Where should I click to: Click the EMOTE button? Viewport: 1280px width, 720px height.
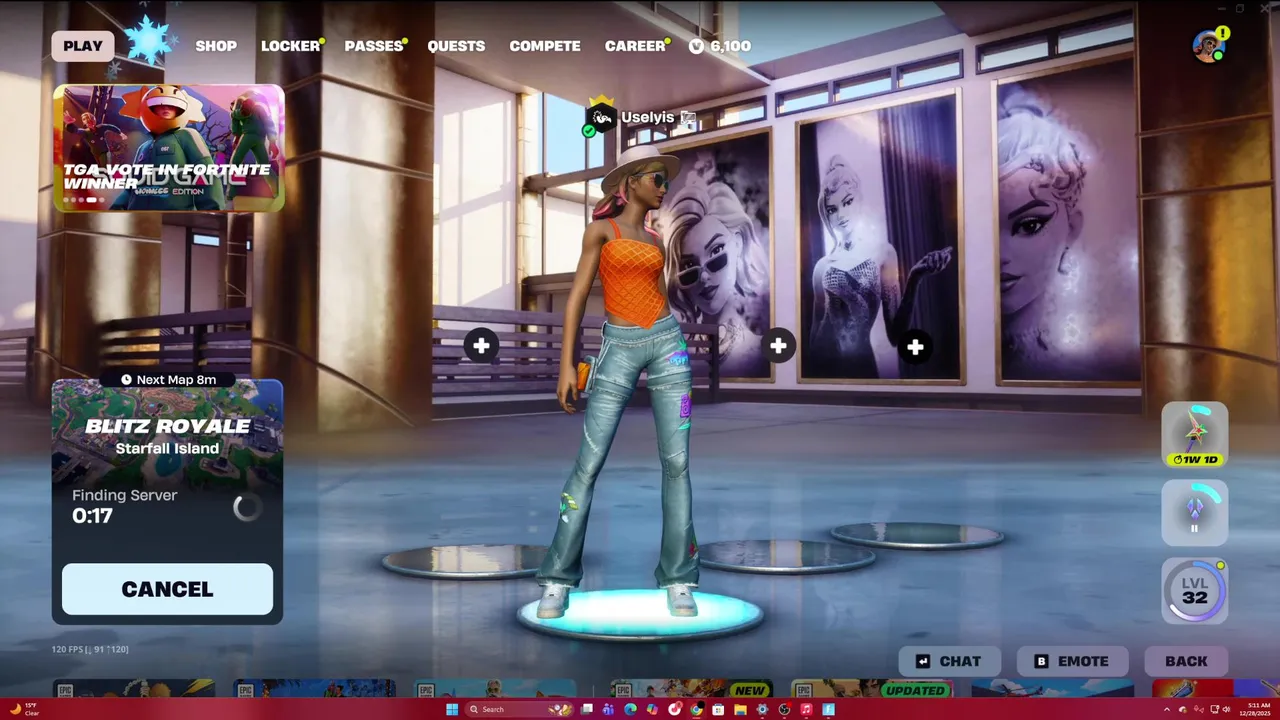(1072, 661)
